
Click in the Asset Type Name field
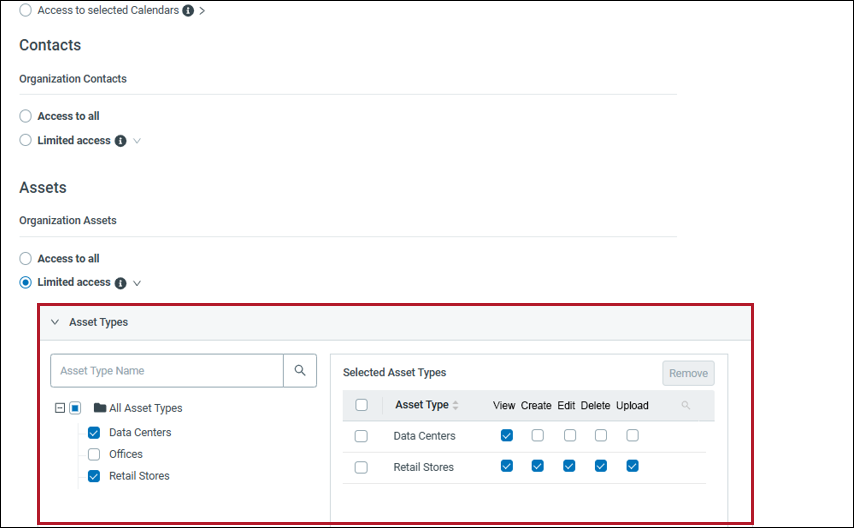coord(167,371)
